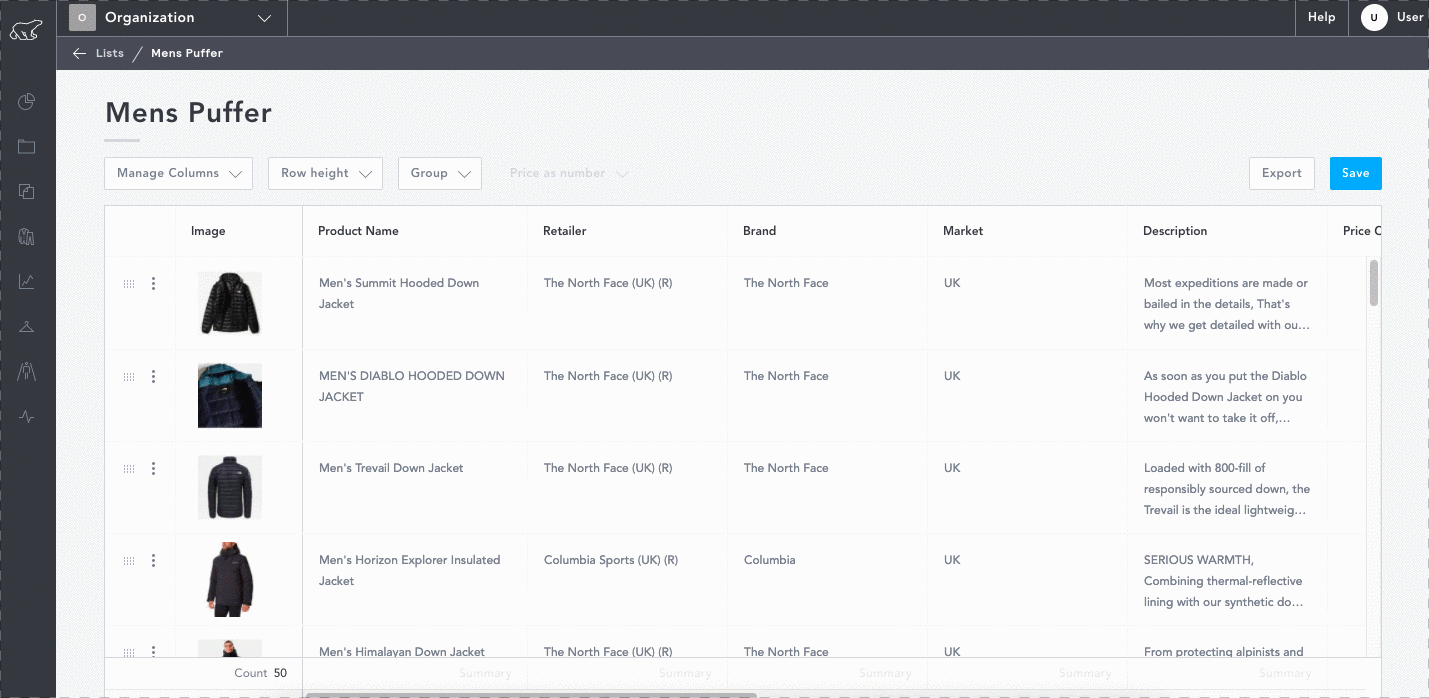Open the folder icon in sidebar
This screenshot has height=698, width=1429.
click(27, 147)
